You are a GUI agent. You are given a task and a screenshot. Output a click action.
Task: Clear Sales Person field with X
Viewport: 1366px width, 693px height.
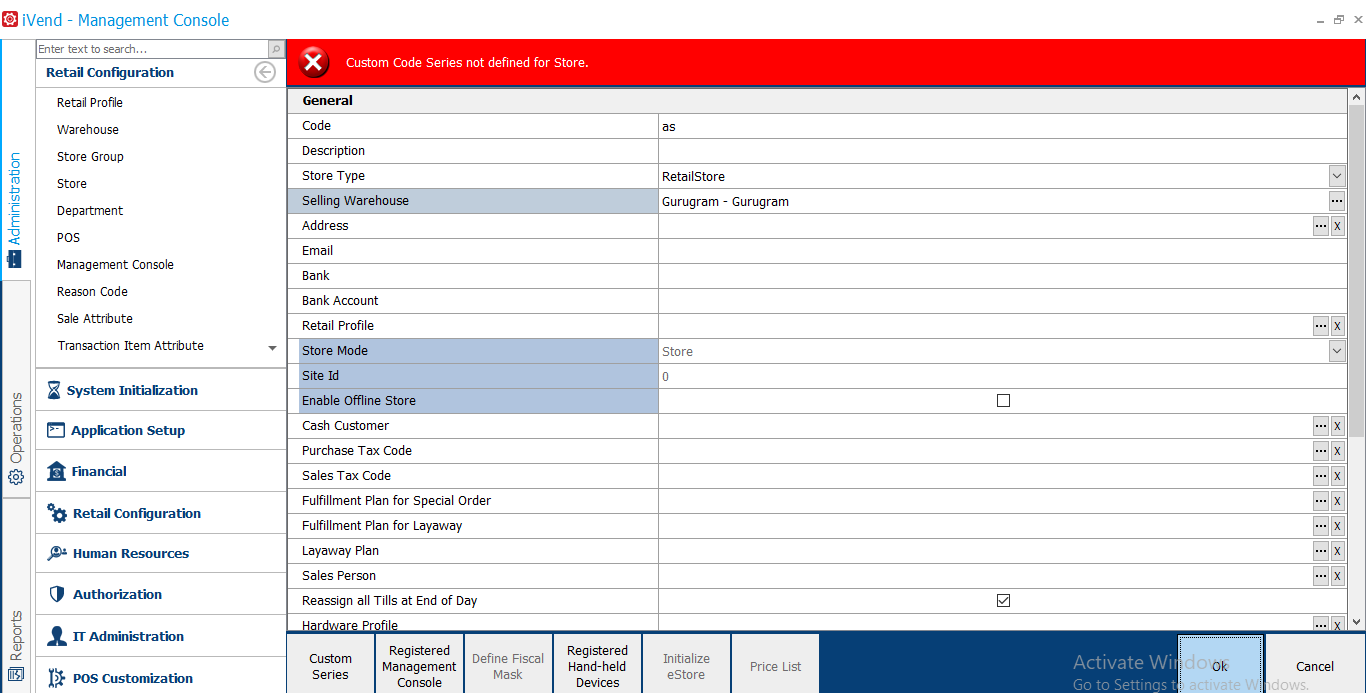pyautogui.click(x=1337, y=576)
